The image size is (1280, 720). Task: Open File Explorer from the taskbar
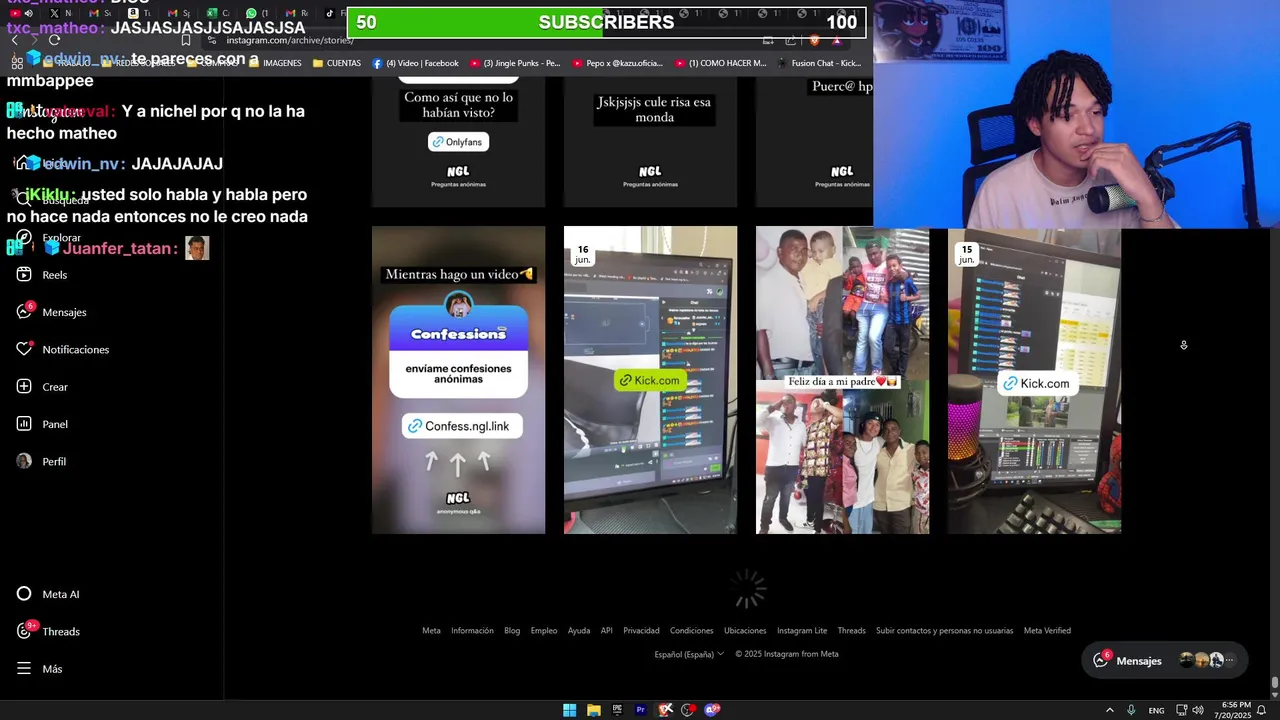[593, 710]
